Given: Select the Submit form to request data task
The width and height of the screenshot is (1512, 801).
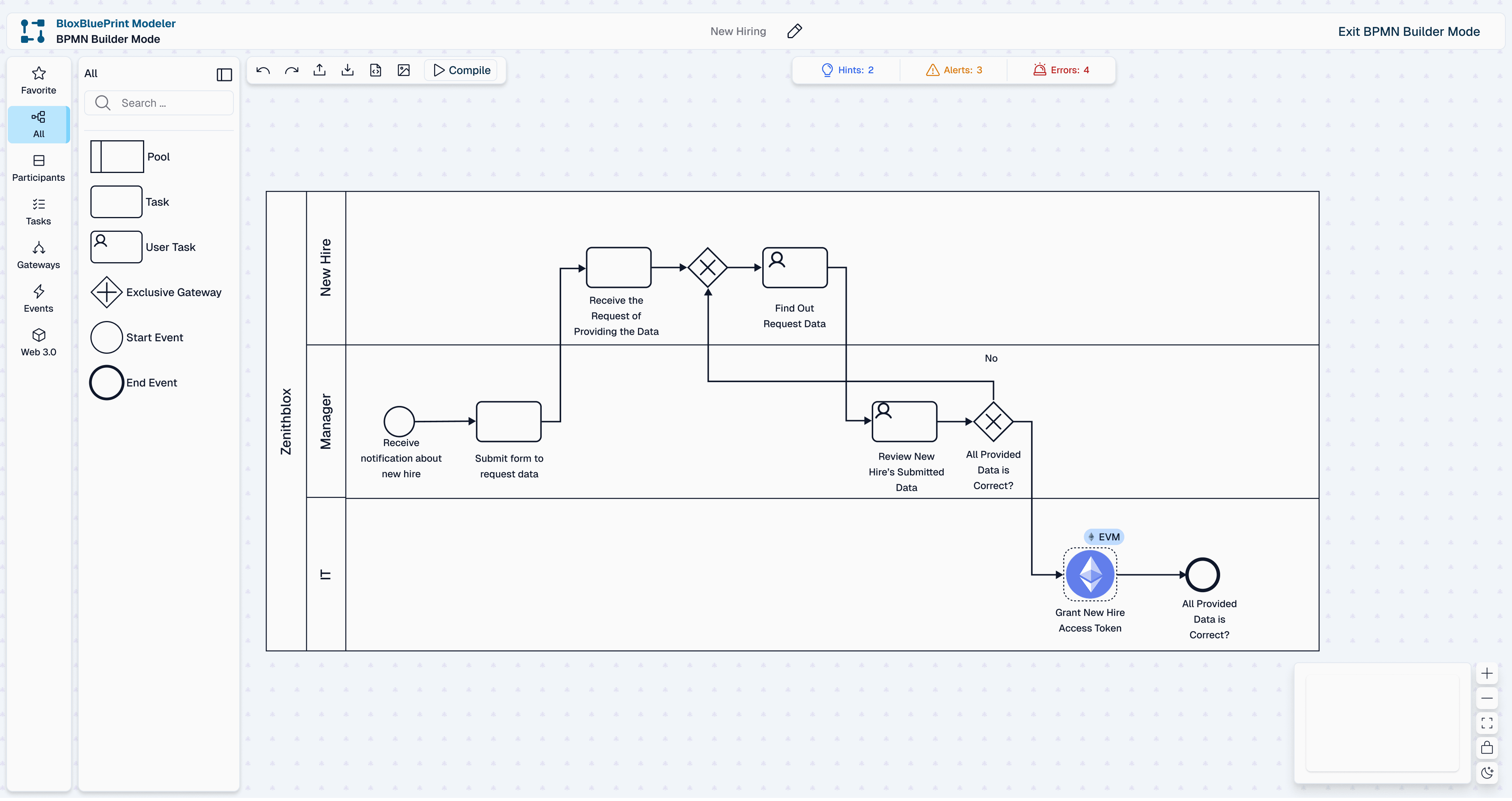Looking at the screenshot, I should (x=508, y=422).
